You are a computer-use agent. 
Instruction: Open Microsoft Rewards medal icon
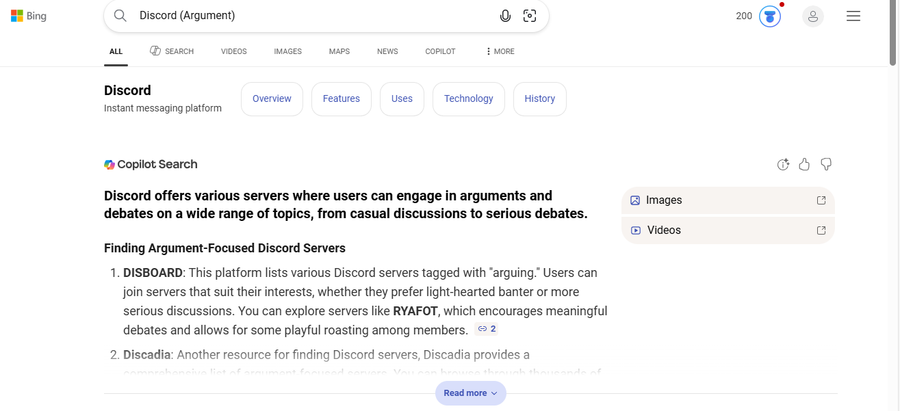point(770,16)
